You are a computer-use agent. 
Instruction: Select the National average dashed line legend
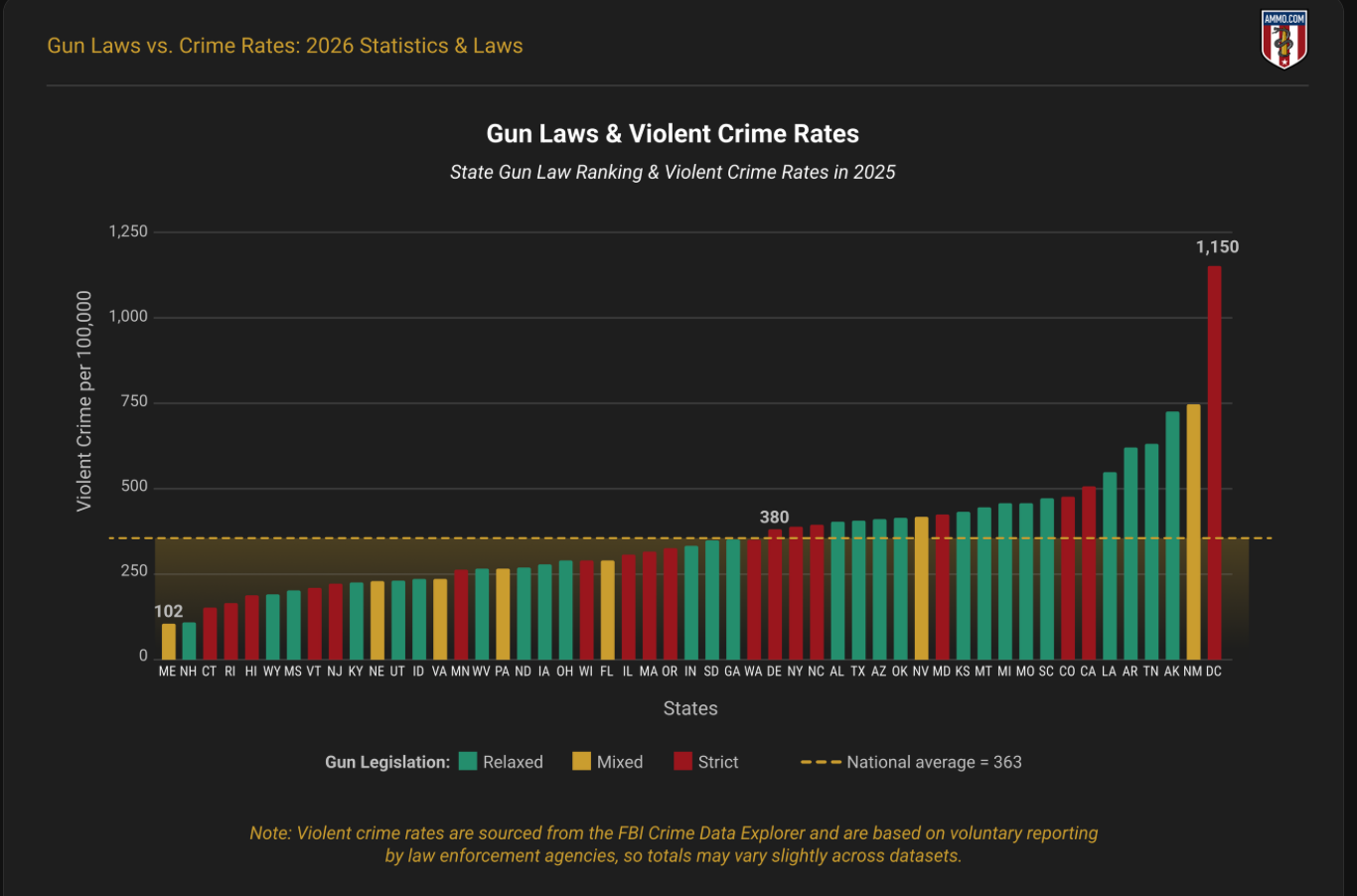point(911,762)
